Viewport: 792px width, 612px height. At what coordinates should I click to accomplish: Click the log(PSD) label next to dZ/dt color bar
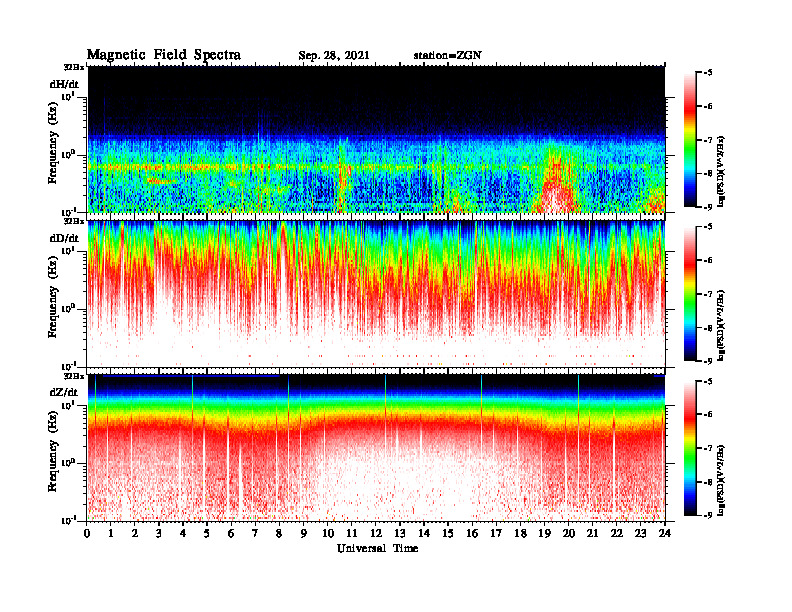pyautogui.click(x=721, y=480)
